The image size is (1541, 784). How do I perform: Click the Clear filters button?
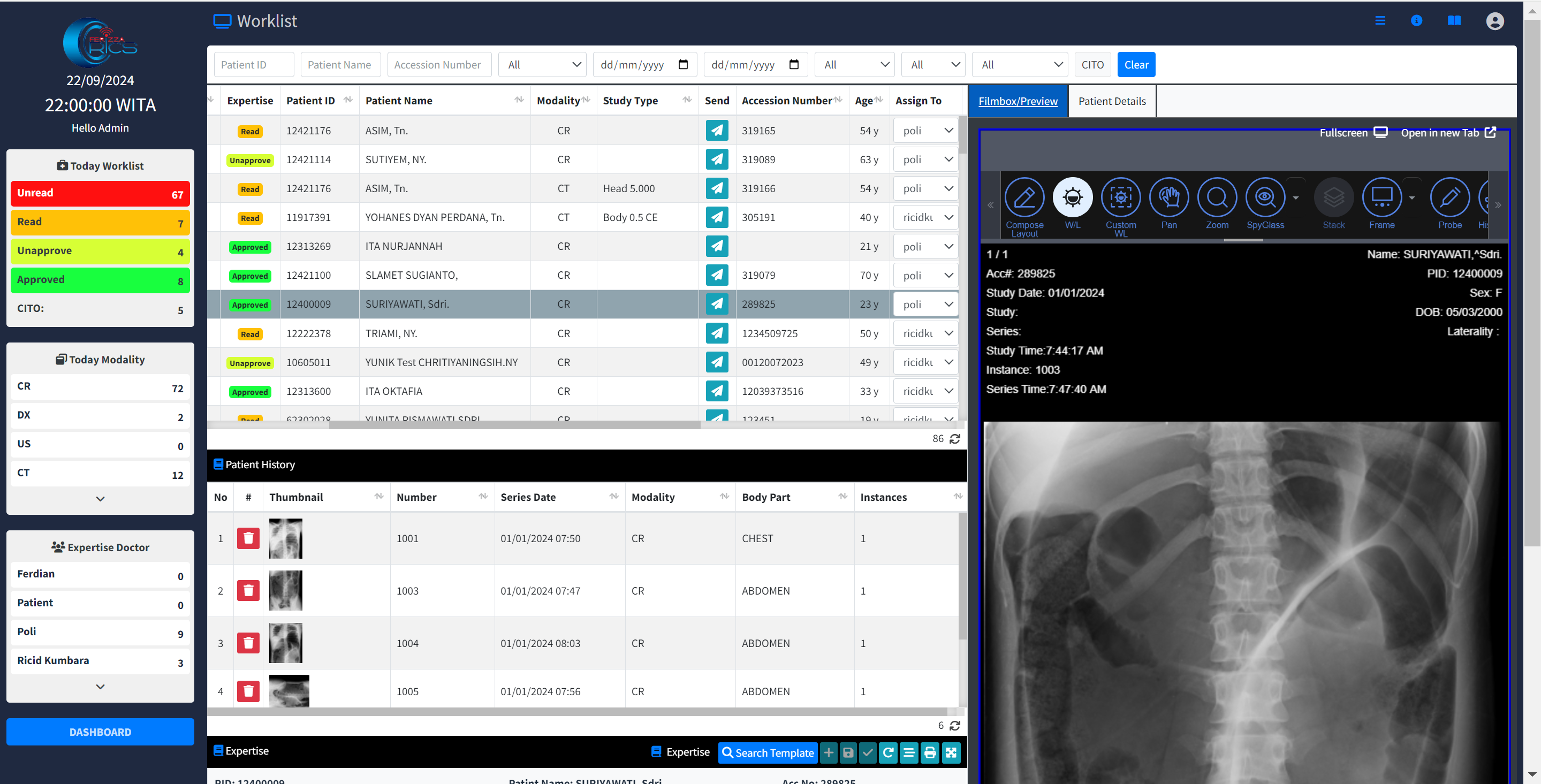pyautogui.click(x=1136, y=65)
